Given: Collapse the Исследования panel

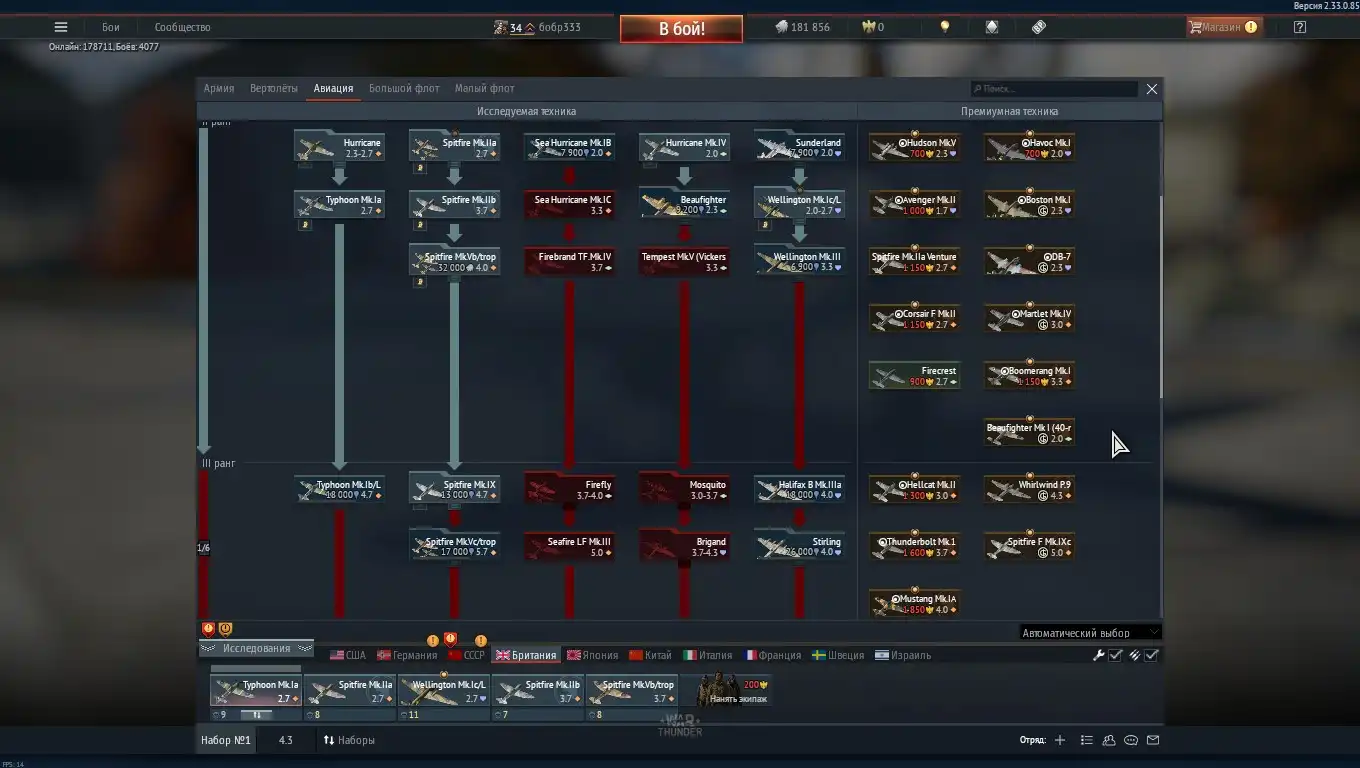Looking at the screenshot, I should coord(256,648).
